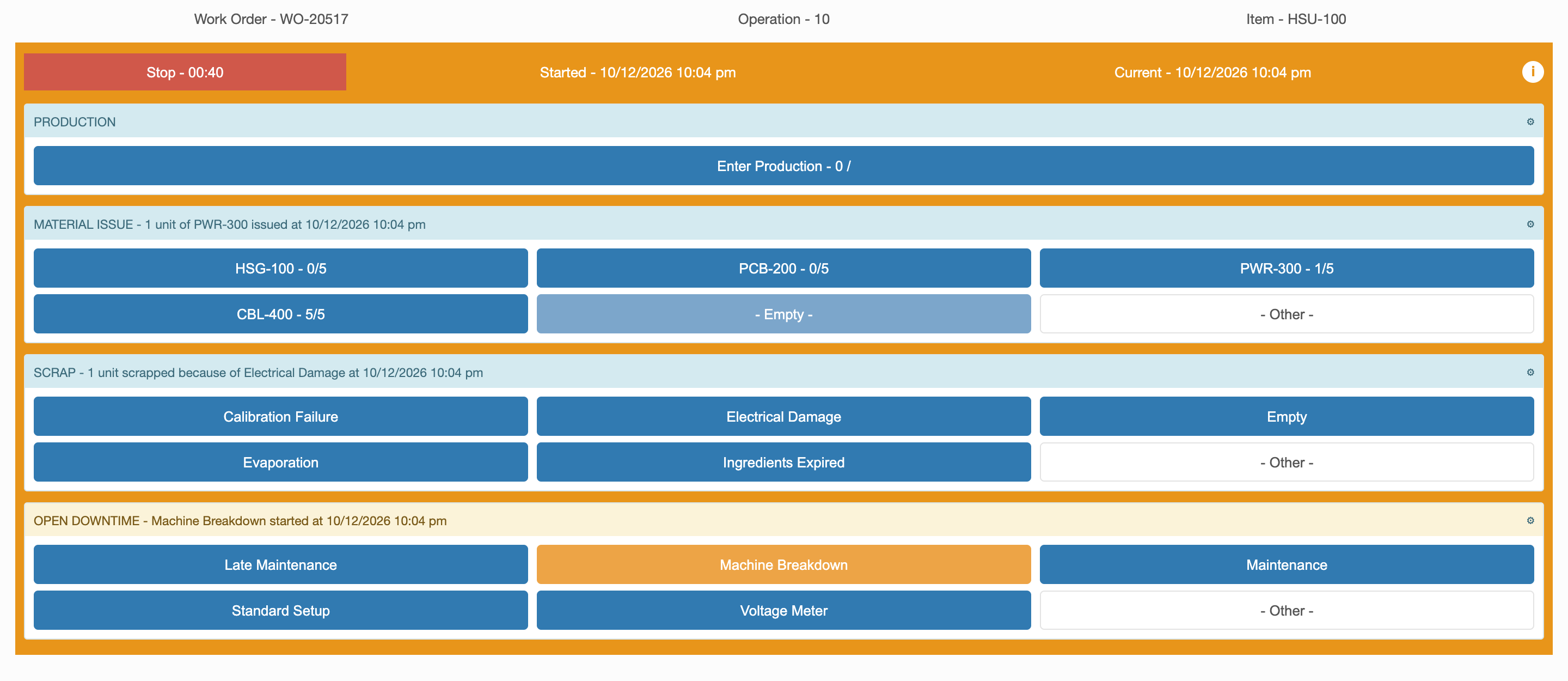Open the SCRAP section gear settings
The height and width of the screenshot is (681, 1568).
(x=1530, y=372)
